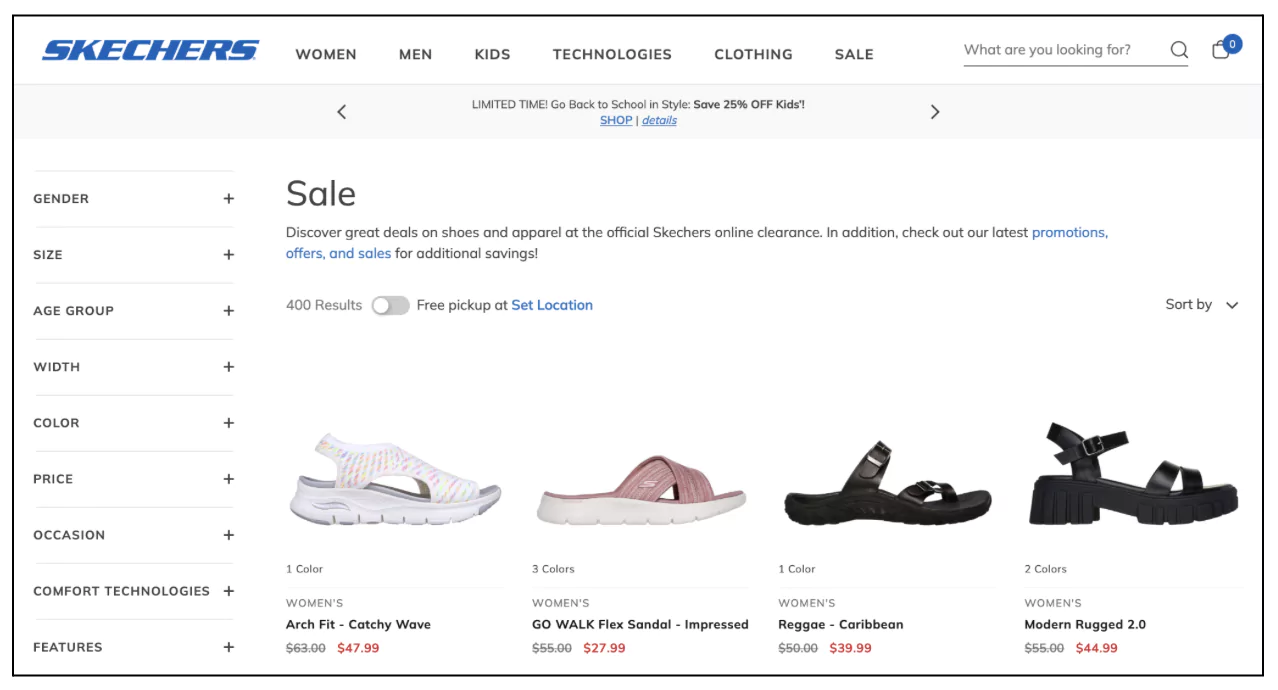Click the Reggae - Caribbean product title

tap(841, 624)
